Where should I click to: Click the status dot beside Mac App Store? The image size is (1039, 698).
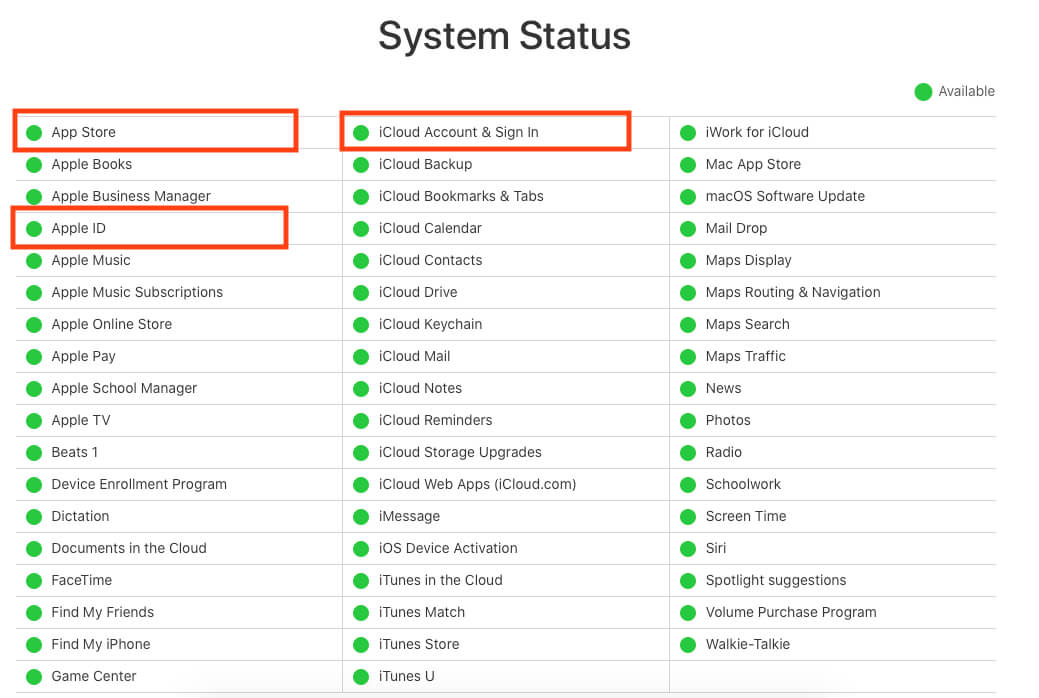click(x=688, y=164)
